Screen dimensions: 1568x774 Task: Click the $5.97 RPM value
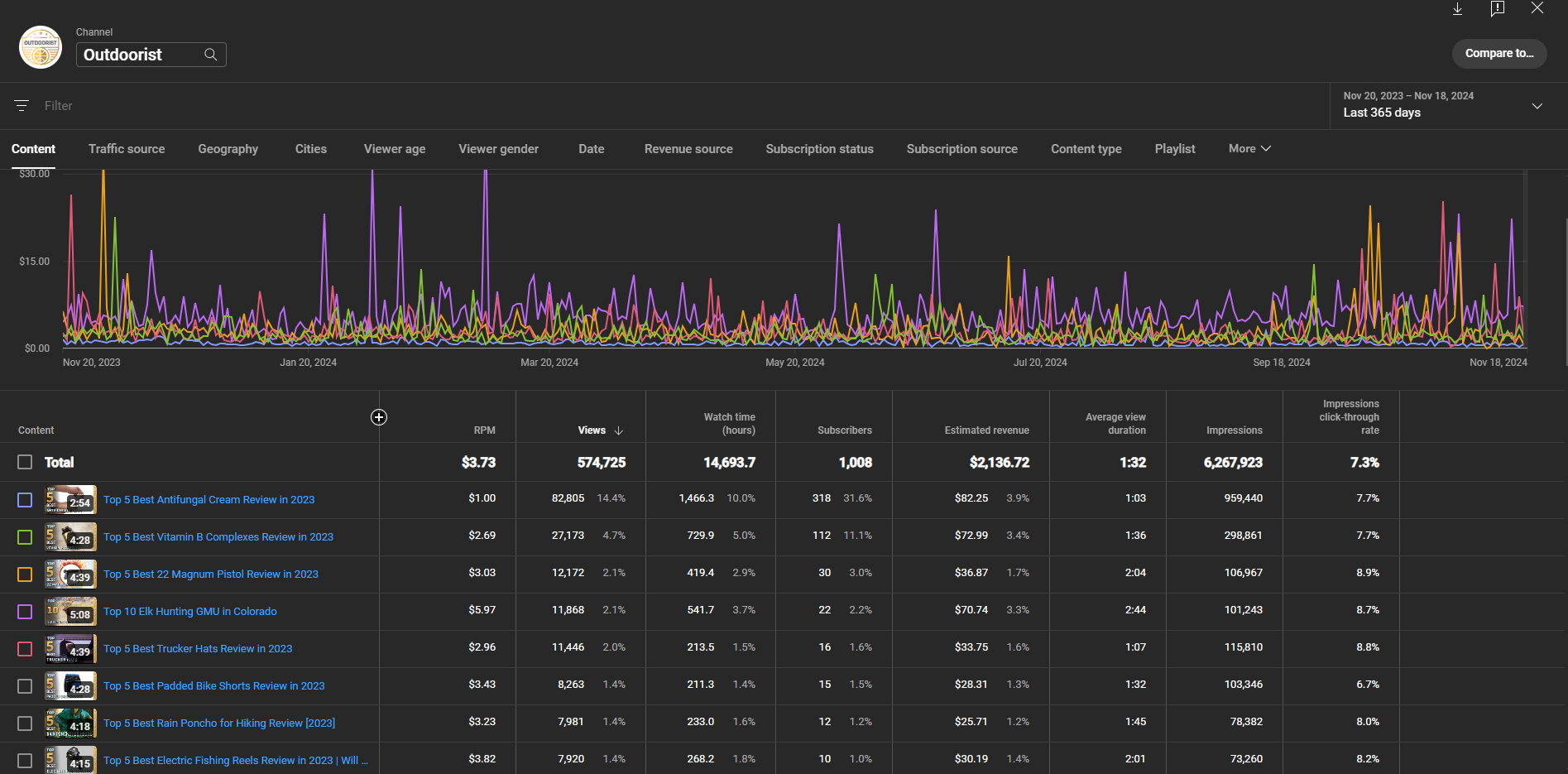[x=482, y=610]
